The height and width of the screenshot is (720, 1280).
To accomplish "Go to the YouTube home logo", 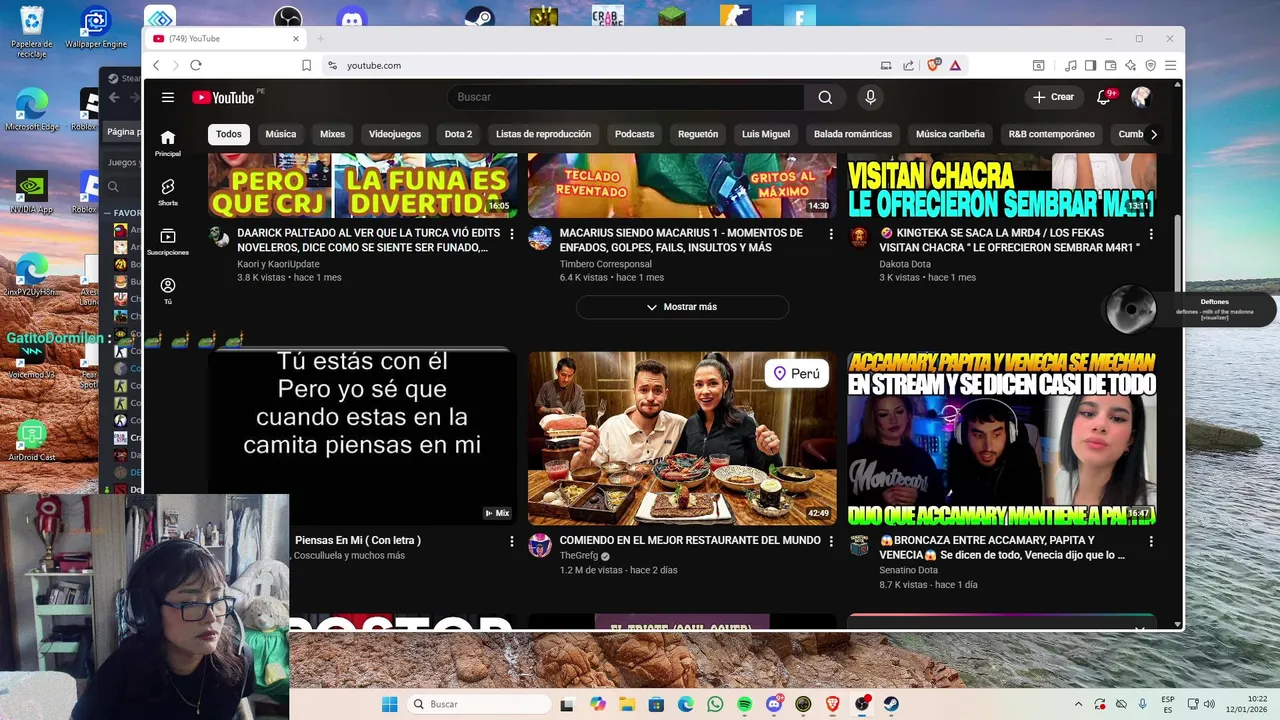I will coord(223,97).
